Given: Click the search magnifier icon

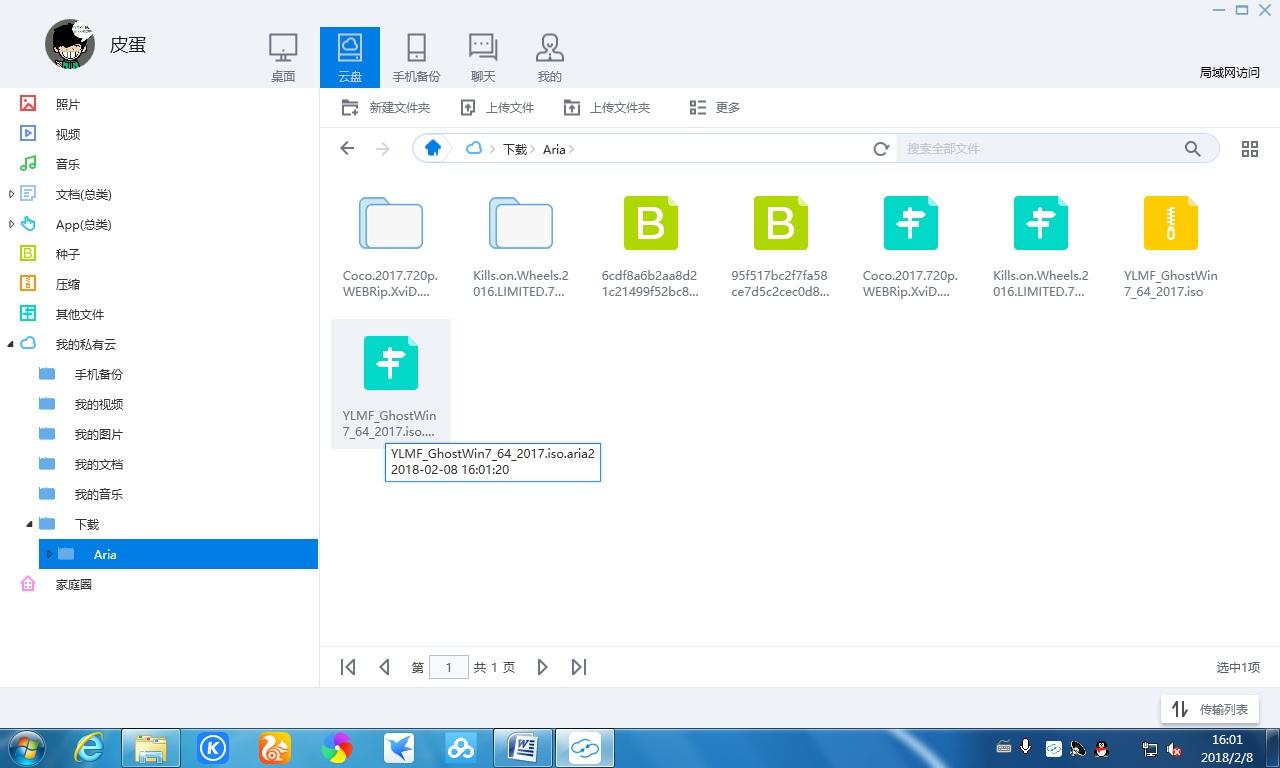Looking at the screenshot, I should point(1192,148).
